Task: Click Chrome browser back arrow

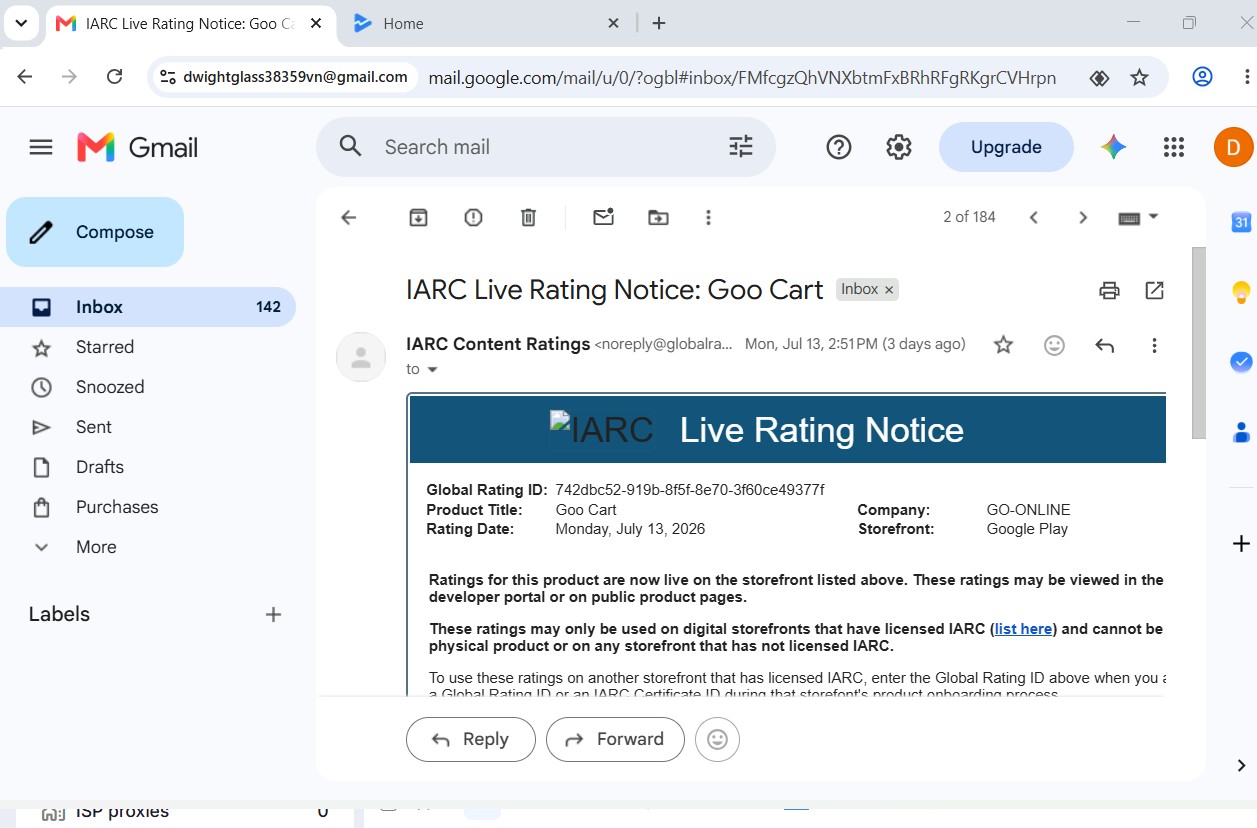Action: click(x=25, y=77)
